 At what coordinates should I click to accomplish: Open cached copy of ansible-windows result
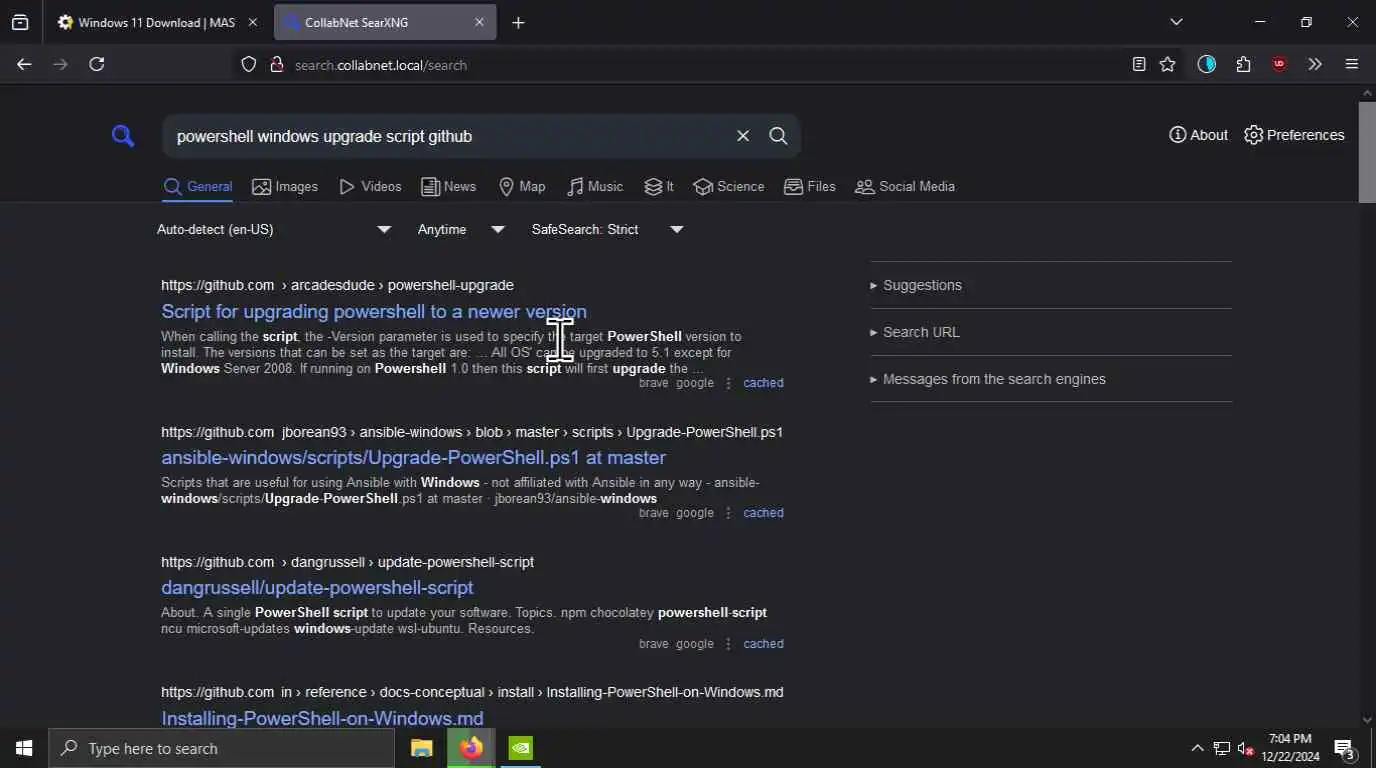763,513
